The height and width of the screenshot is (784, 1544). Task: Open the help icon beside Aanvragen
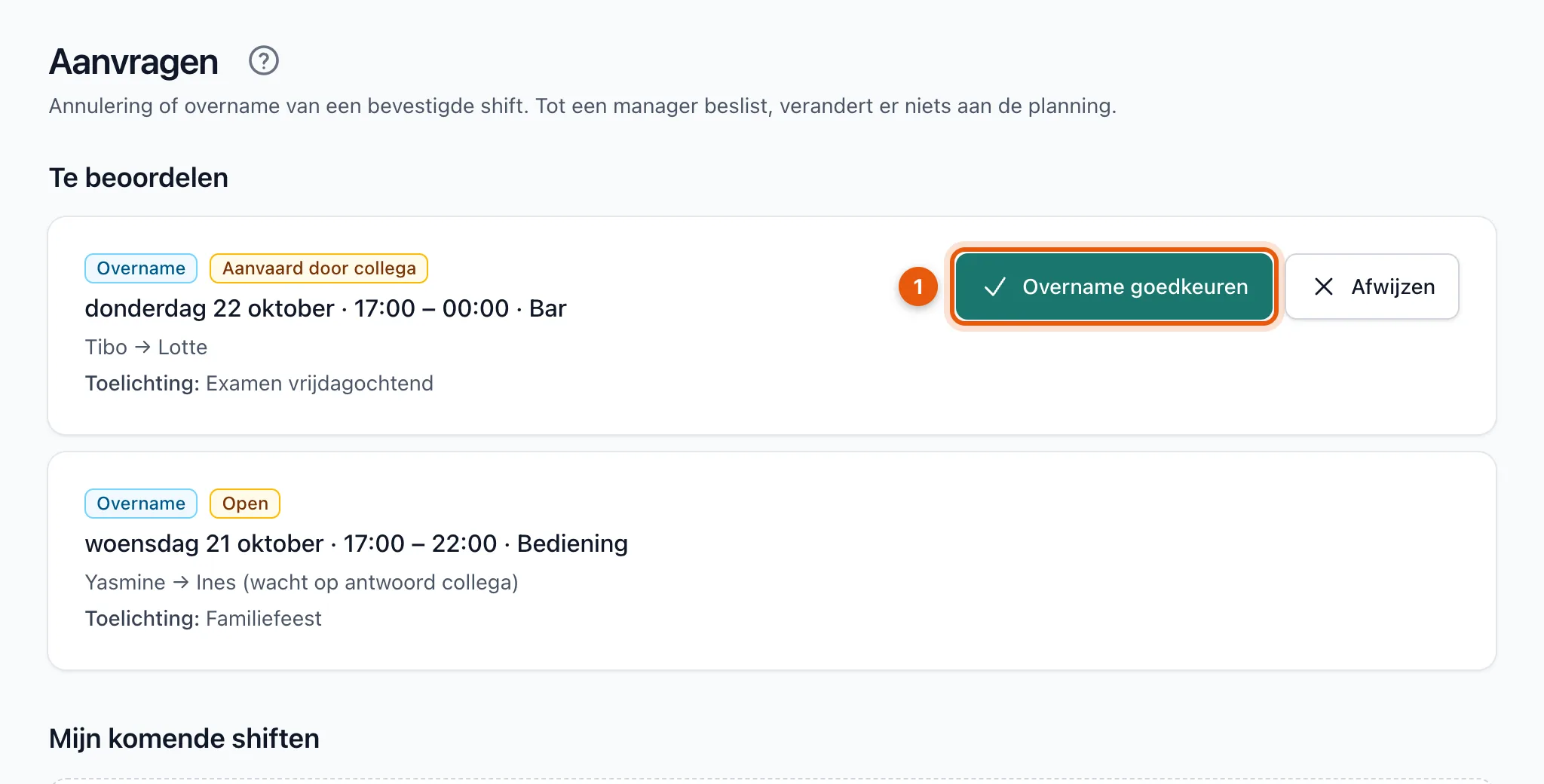[264, 60]
